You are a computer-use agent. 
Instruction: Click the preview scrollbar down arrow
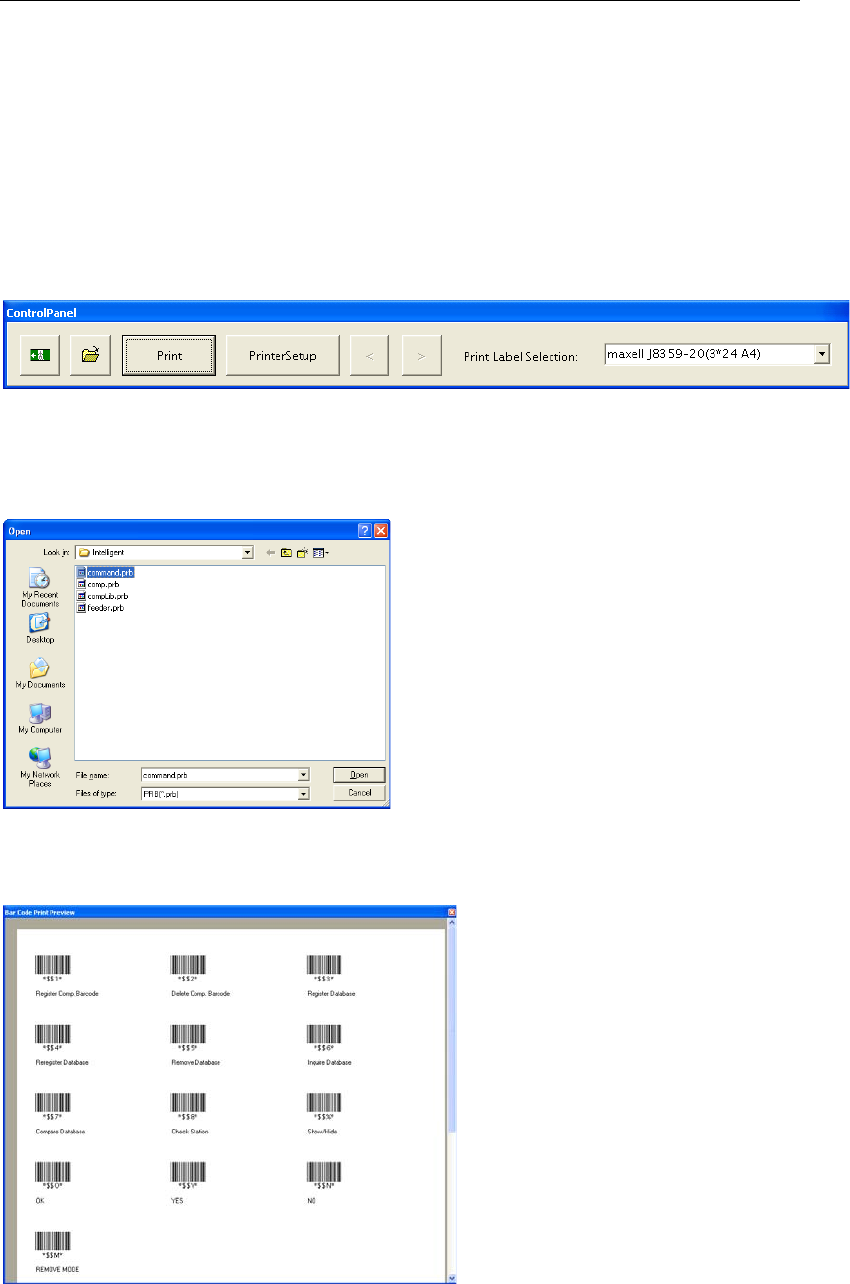[452, 1277]
